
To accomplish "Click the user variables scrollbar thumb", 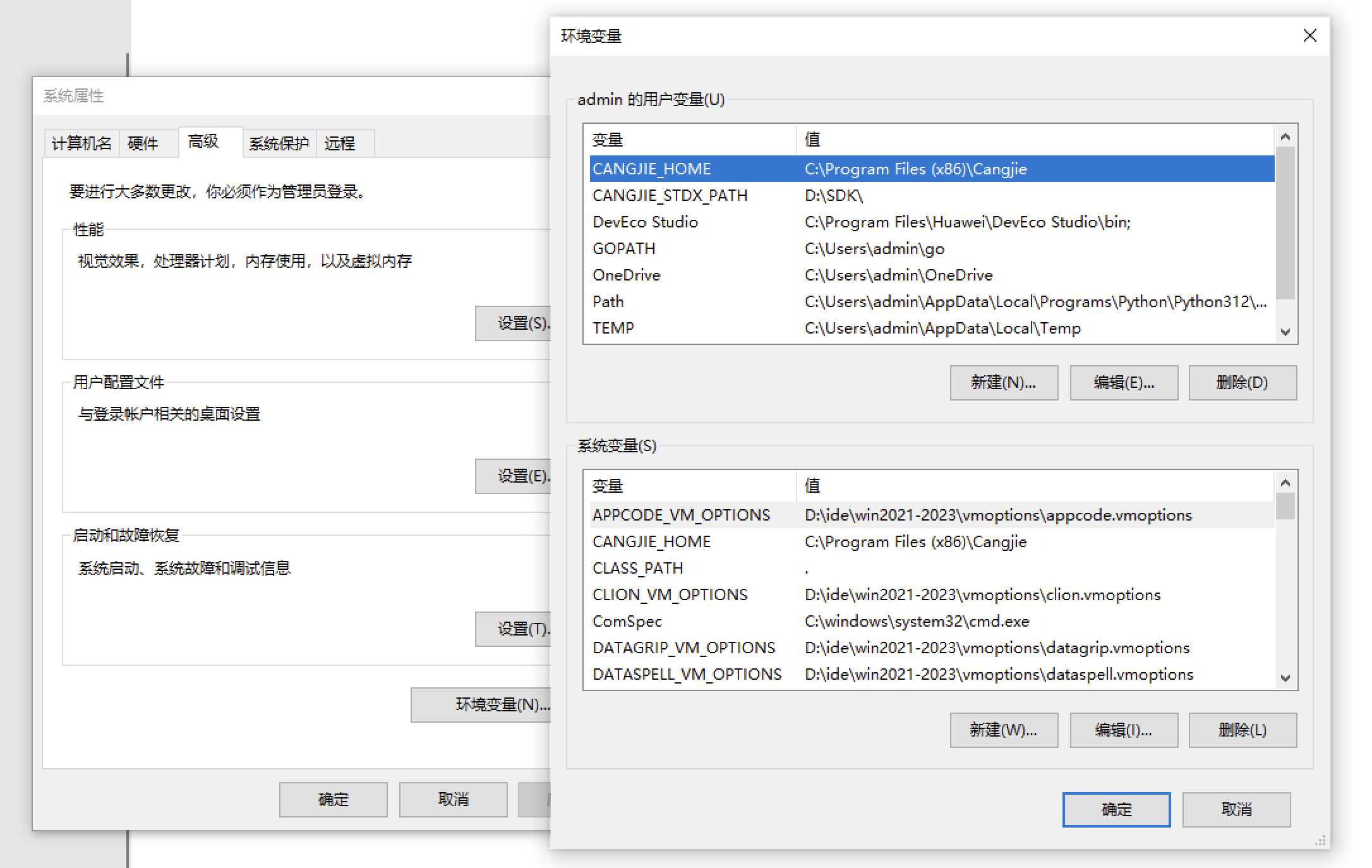I will tap(1285, 222).
